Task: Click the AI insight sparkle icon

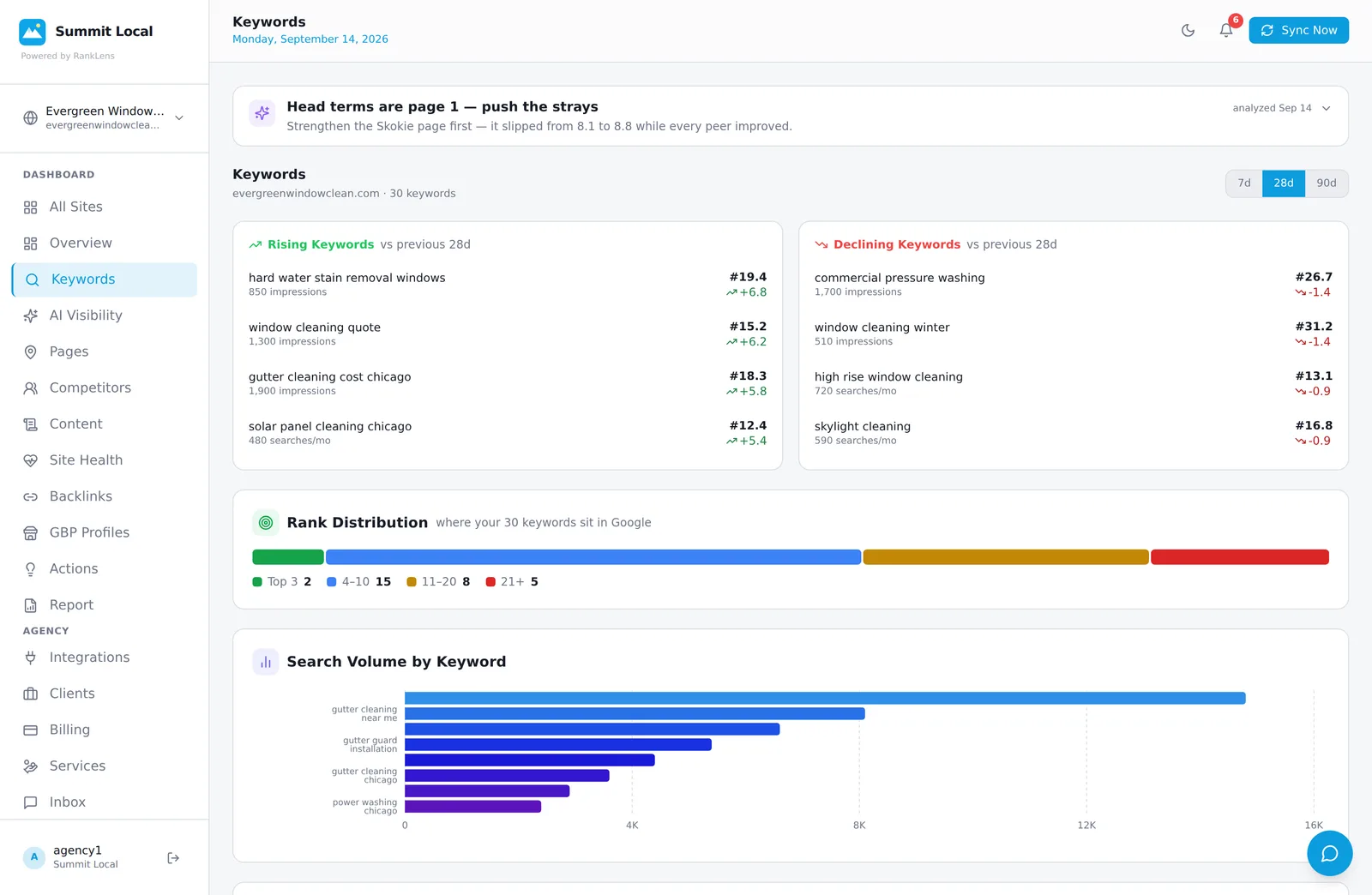Action: [262, 112]
